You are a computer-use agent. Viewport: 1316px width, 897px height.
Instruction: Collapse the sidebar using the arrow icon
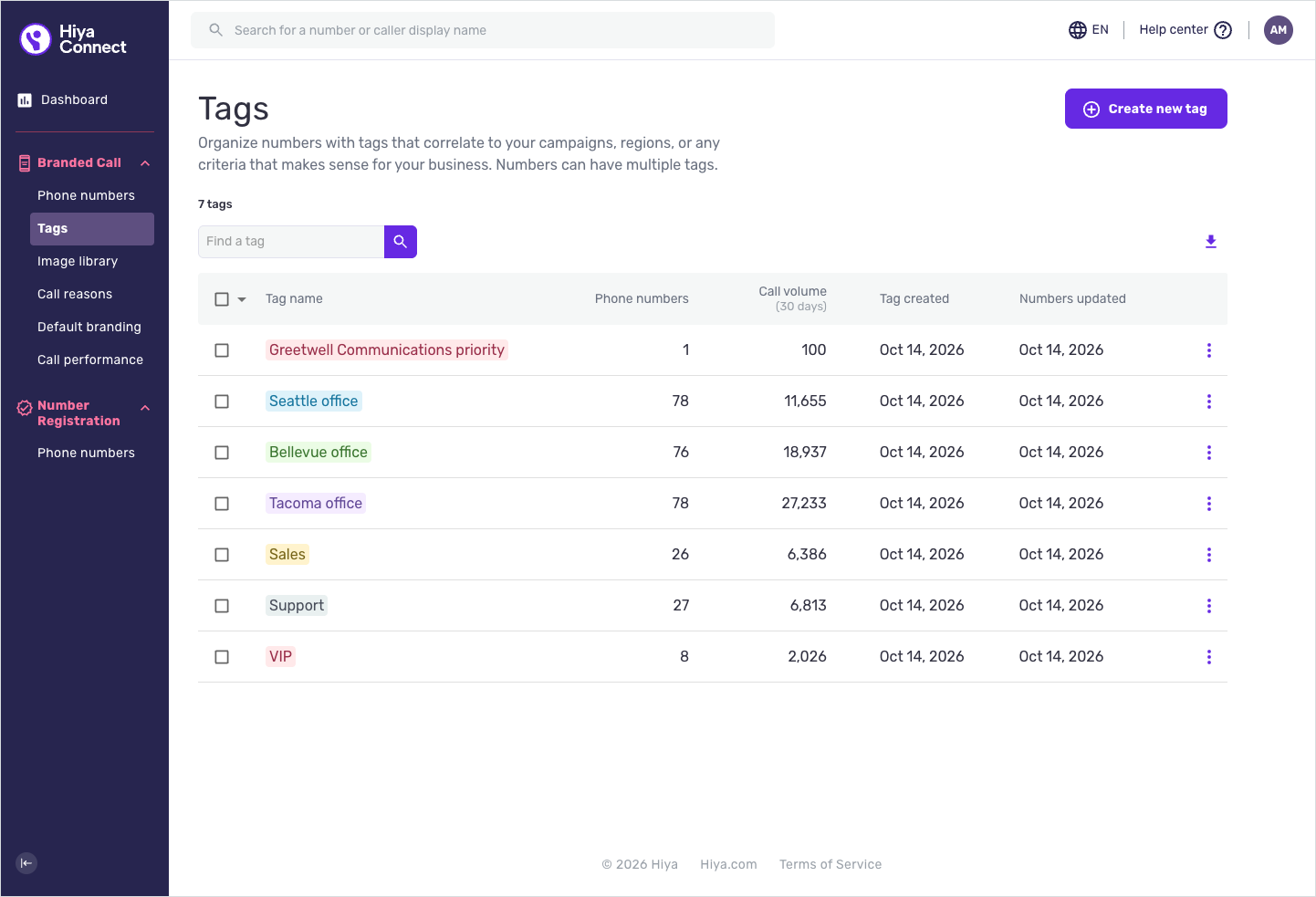point(26,863)
